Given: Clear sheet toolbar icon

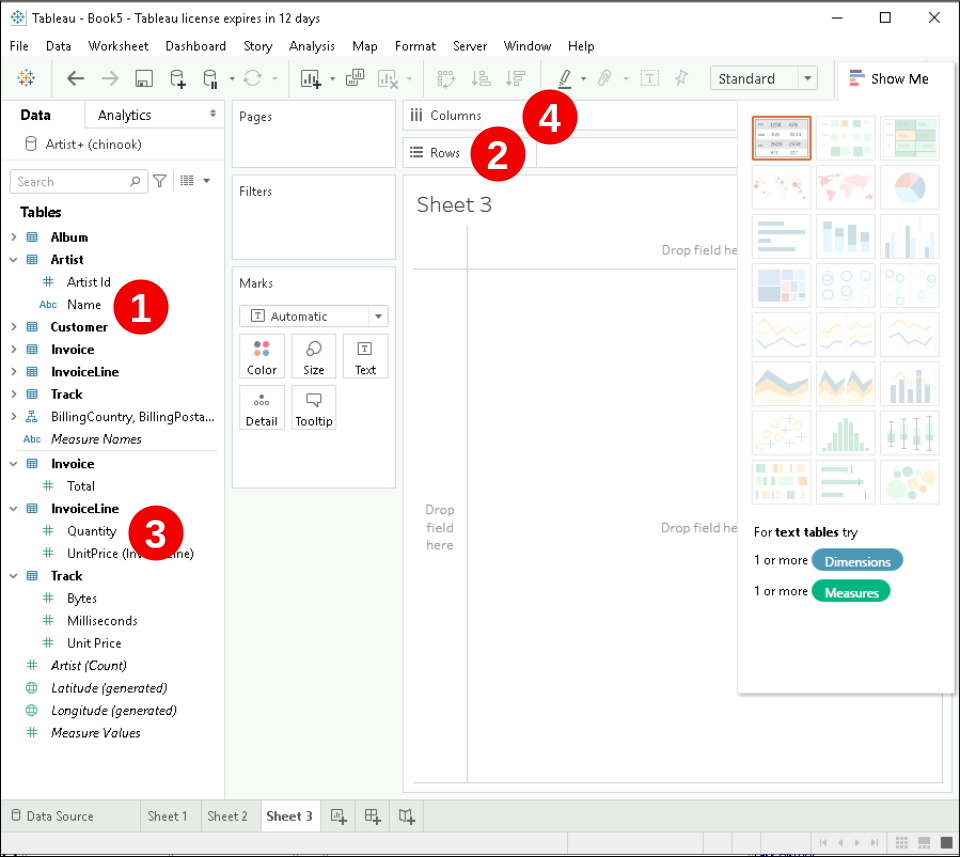Looking at the screenshot, I should (388, 78).
